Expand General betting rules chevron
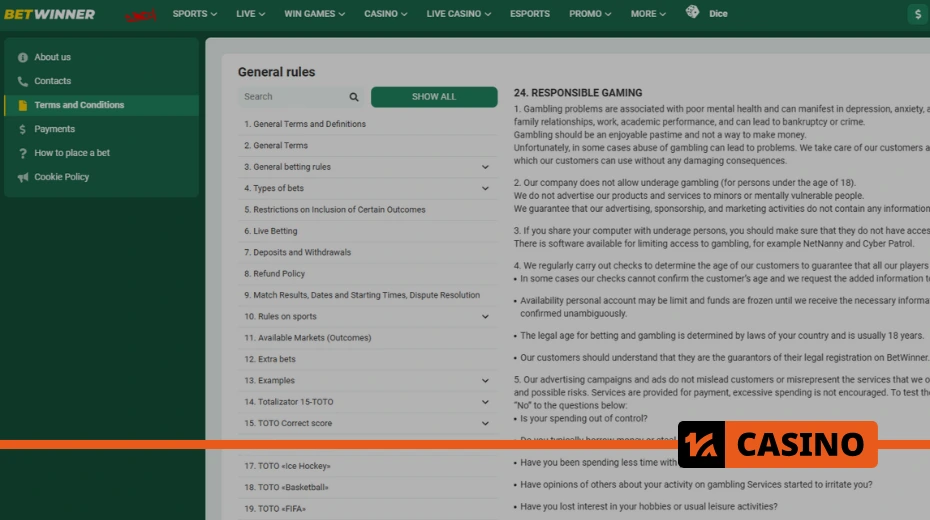This screenshot has width=930, height=520. (x=485, y=167)
